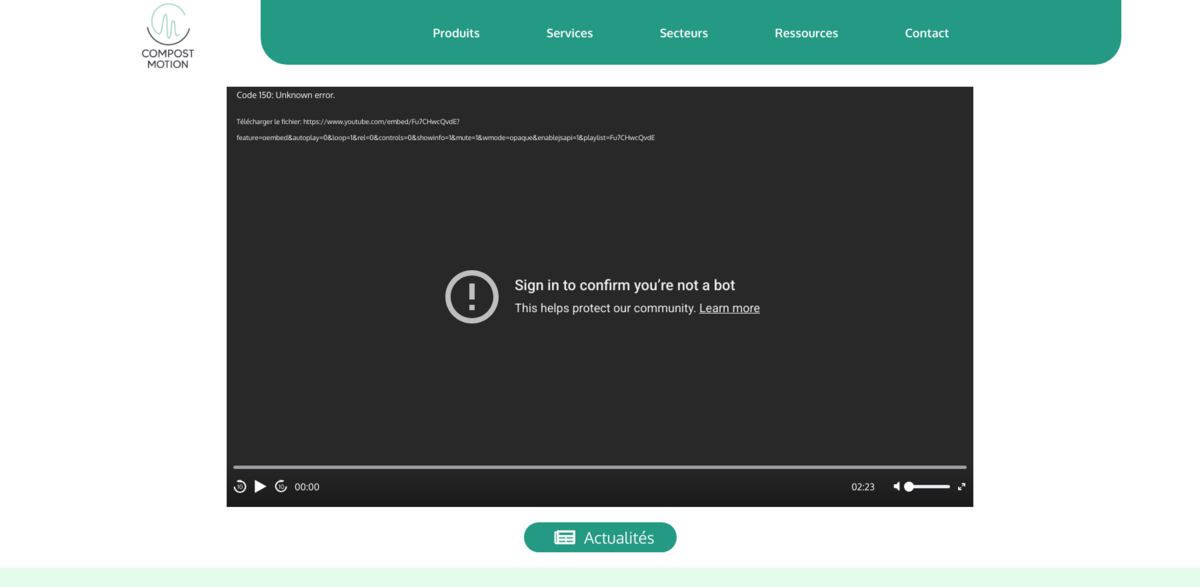
Task: Open the Produits menu
Action: coord(456,33)
